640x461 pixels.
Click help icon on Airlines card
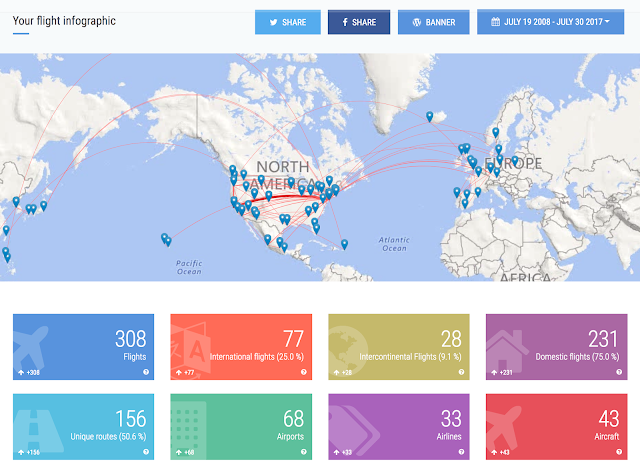pyautogui.click(x=461, y=452)
